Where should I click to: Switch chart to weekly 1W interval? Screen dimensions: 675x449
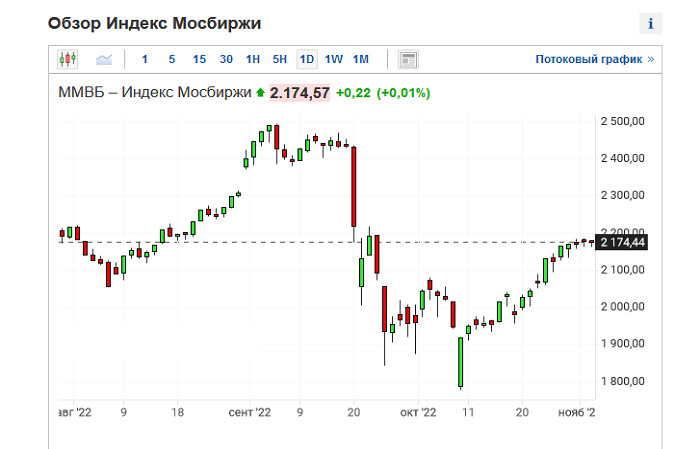334,59
